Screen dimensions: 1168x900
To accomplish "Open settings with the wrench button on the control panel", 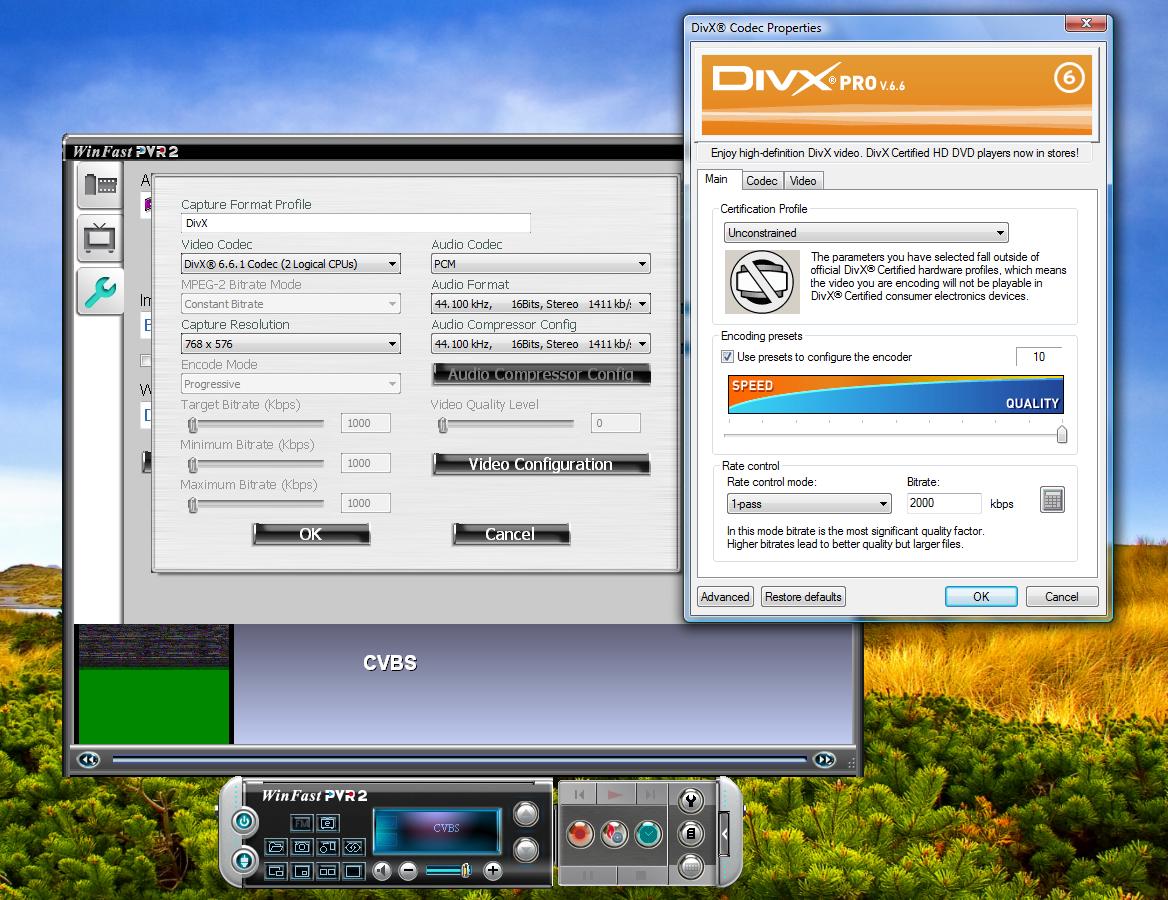I will click(x=691, y=801).
